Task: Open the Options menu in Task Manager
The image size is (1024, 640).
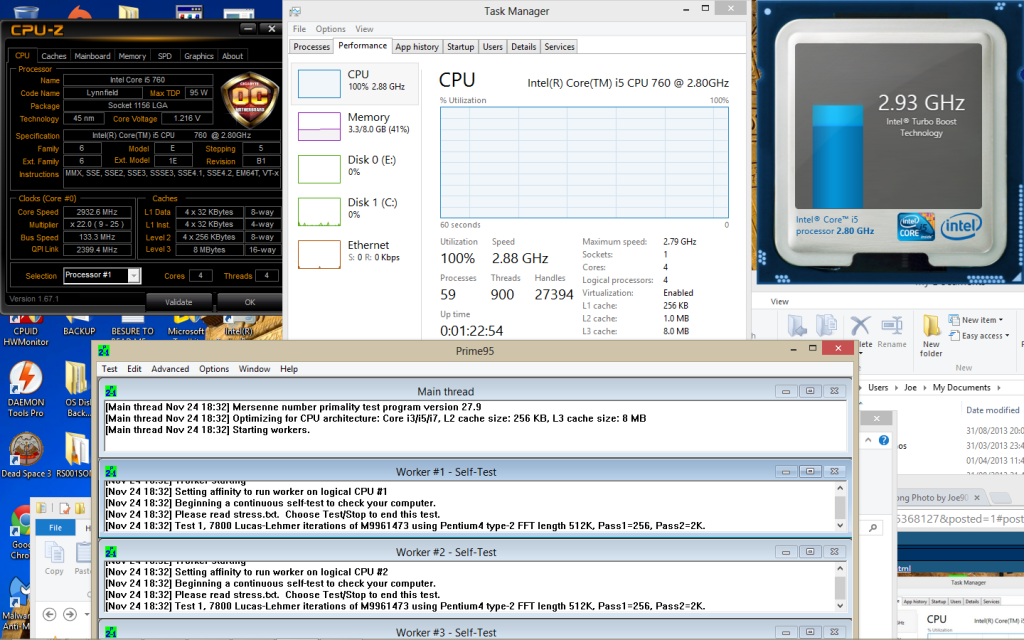Action: (x=330, y=29)
